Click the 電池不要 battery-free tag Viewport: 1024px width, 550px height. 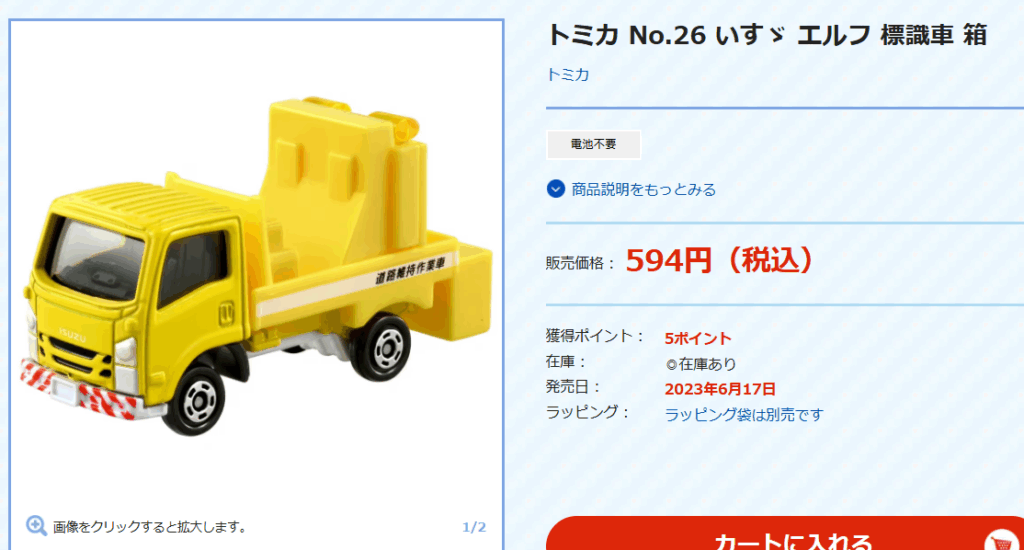(594, 144)
